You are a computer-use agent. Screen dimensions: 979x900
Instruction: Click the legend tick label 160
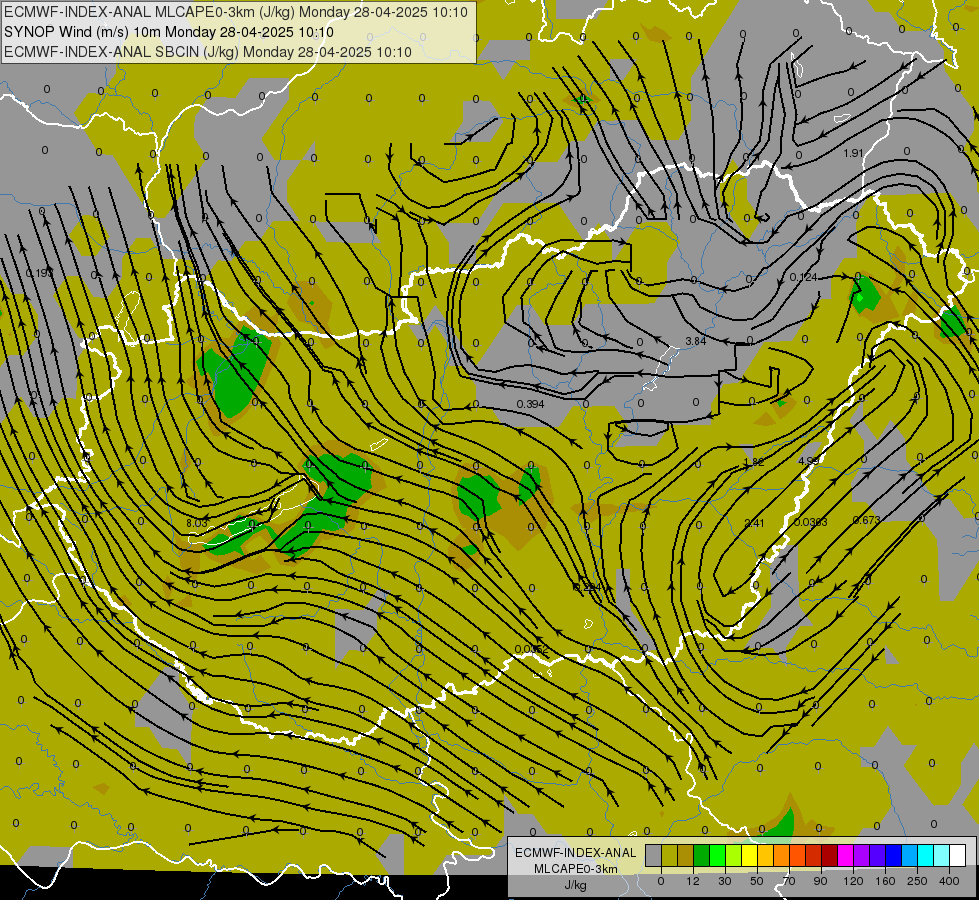[x=885, y=881]
